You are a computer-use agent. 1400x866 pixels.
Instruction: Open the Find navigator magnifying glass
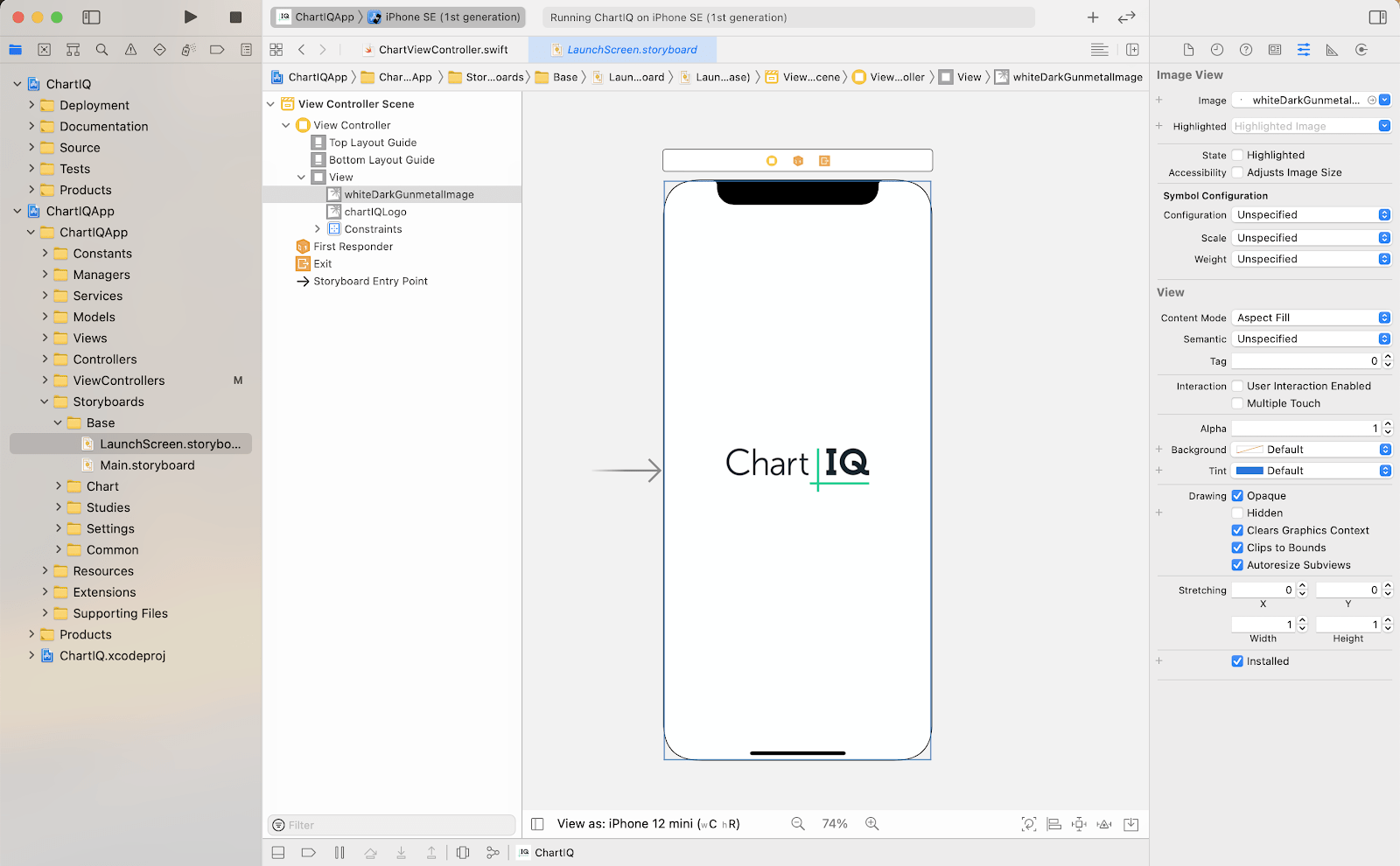click(x=101, y=50)
